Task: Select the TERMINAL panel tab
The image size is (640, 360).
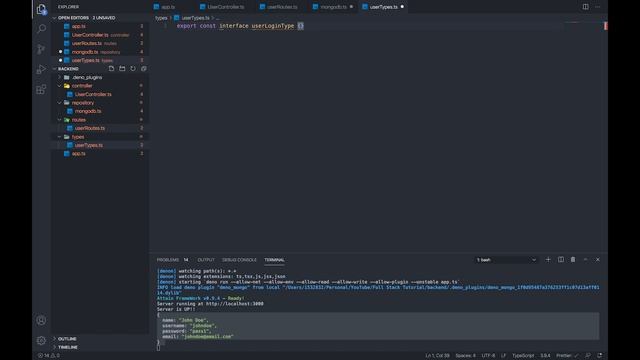Action: [274, 260]
